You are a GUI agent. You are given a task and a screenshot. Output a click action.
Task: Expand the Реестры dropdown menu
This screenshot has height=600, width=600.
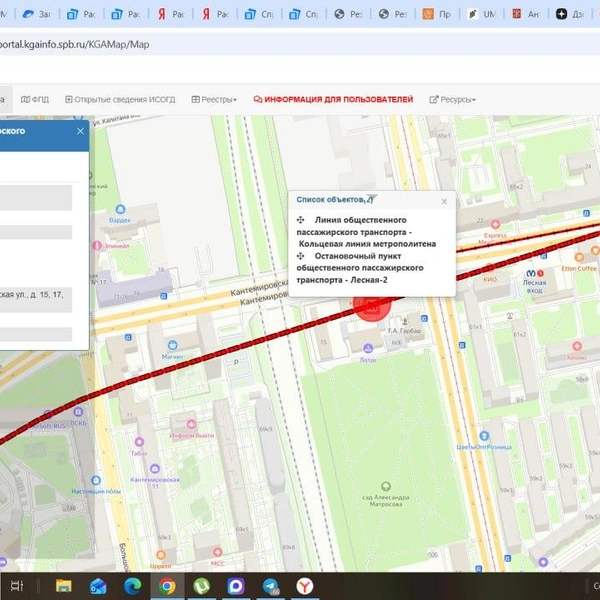(x=214, y=99)
